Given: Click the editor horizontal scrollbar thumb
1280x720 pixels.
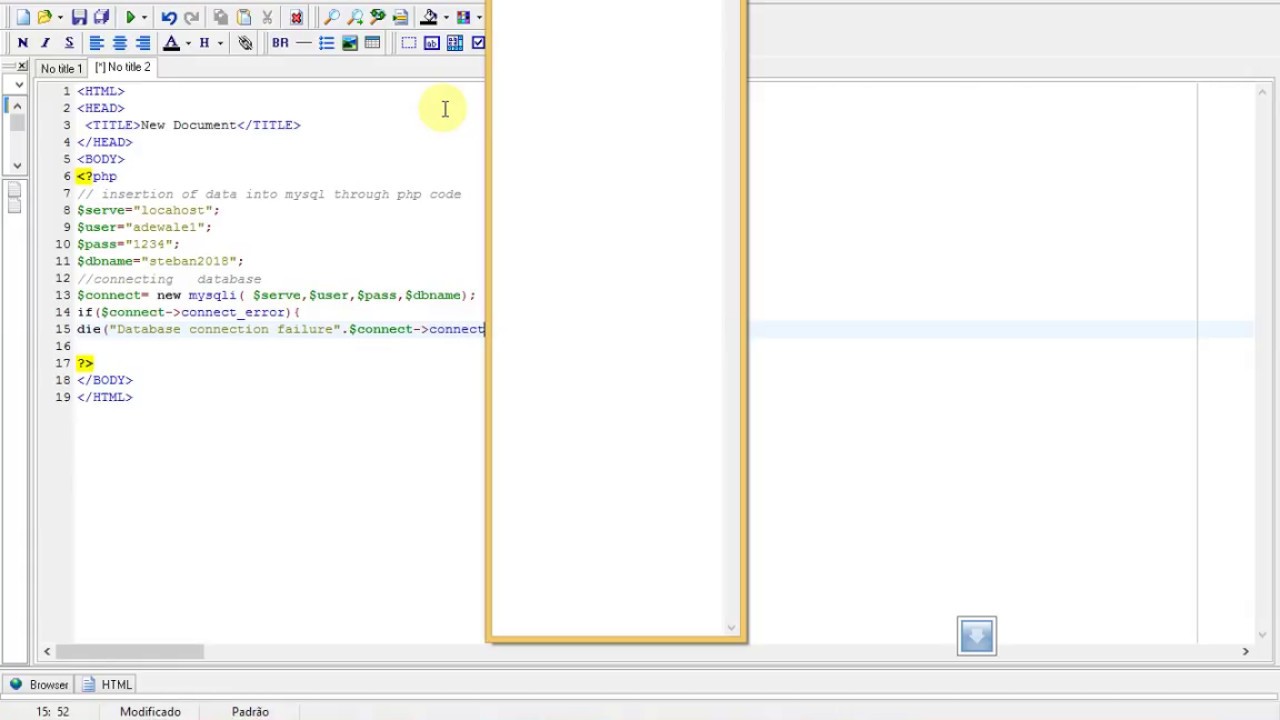Looking at the screenshot, I should (130, 651).
